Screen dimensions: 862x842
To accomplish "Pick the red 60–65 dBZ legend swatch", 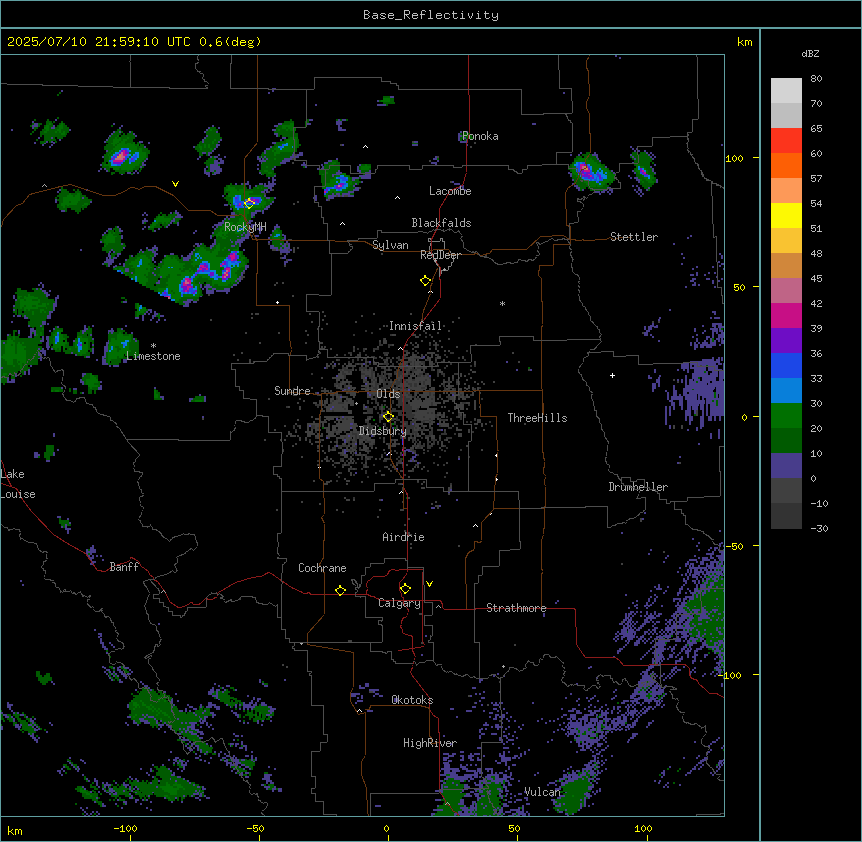I will coord(786,141).
